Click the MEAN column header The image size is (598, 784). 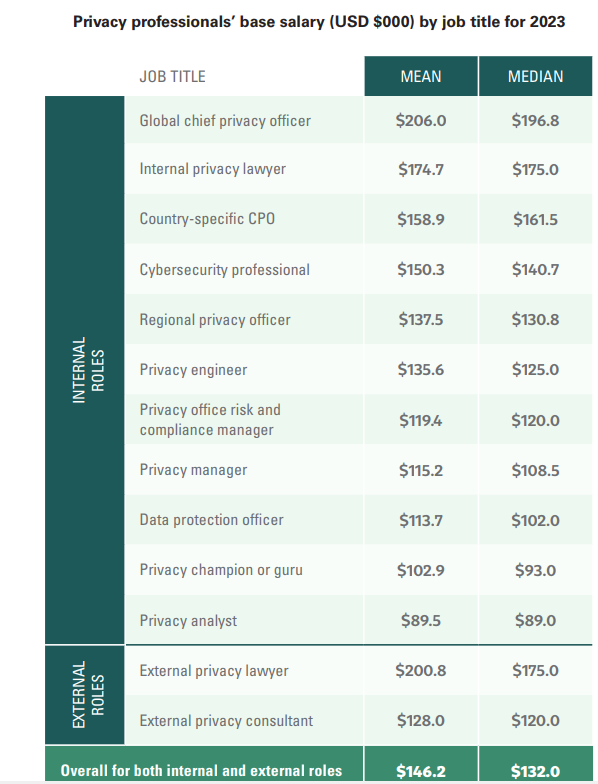coord(420,76)
